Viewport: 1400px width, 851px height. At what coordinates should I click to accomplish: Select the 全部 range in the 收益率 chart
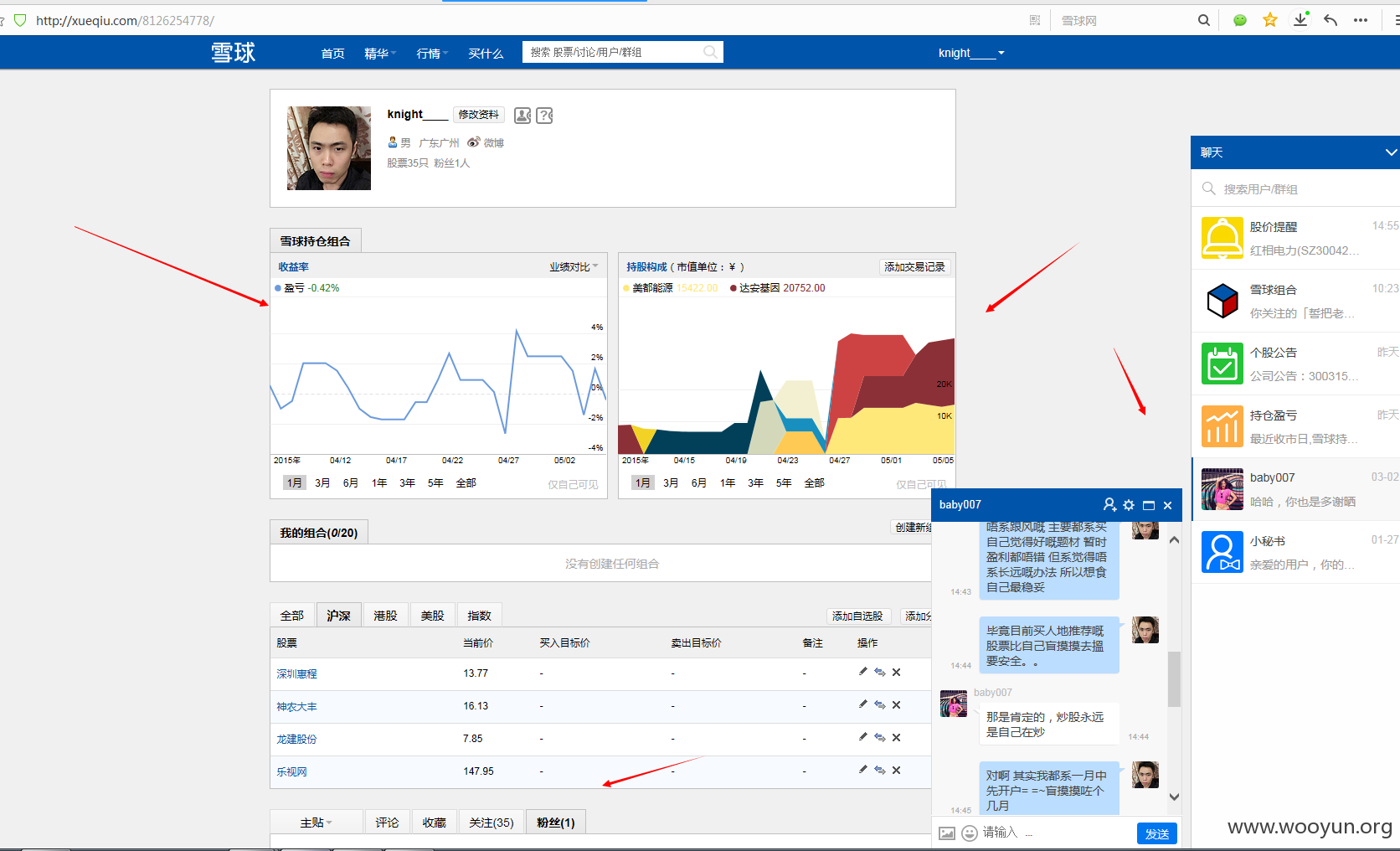point(466,482)
